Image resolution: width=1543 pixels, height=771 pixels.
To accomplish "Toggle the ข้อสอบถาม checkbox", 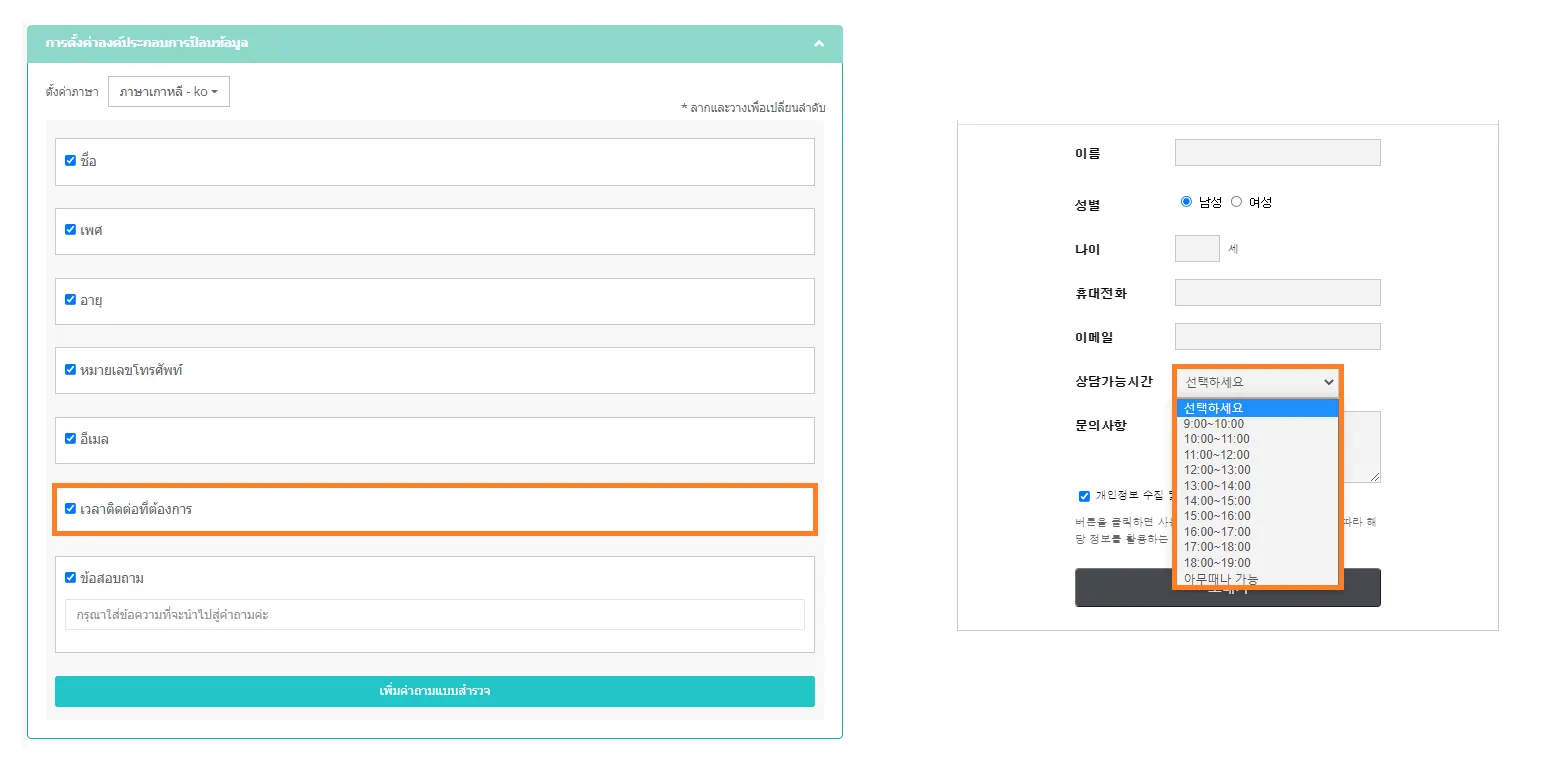I will 70,577.
